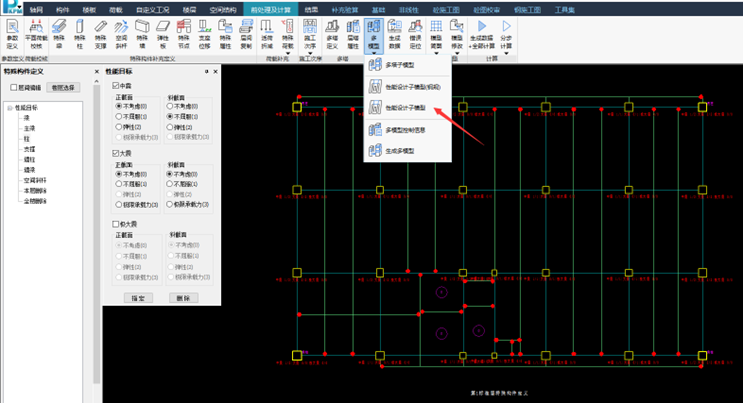Select the 特殊节点 special node tool
This screenshot has width=743, height=403.
184,34
